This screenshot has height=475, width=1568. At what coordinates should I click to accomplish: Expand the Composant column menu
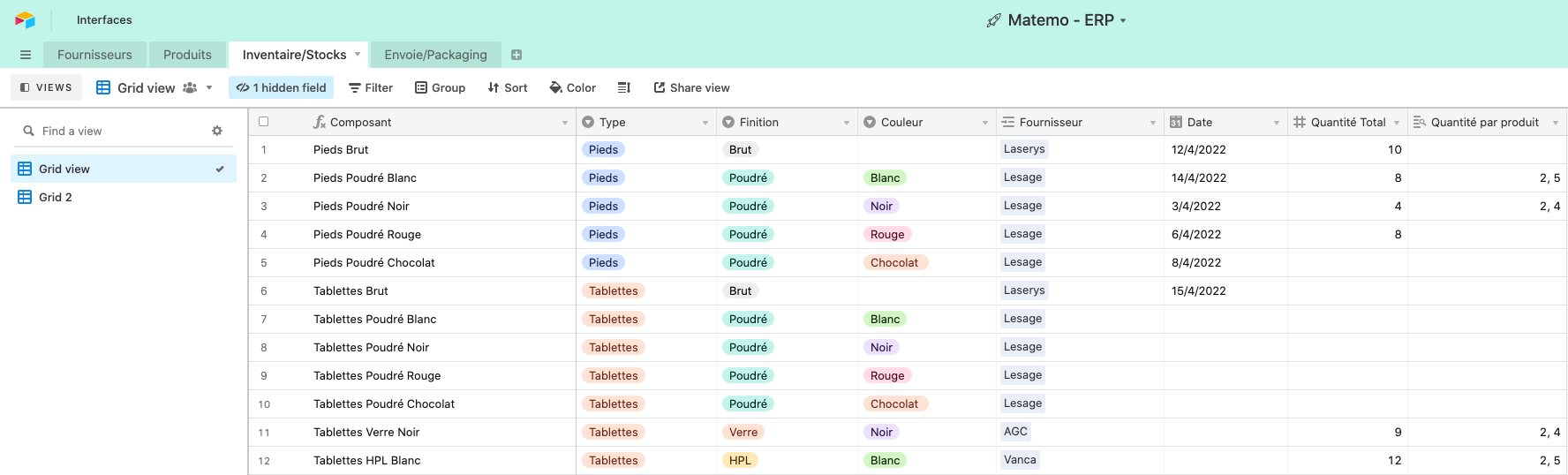coord(565,123)
